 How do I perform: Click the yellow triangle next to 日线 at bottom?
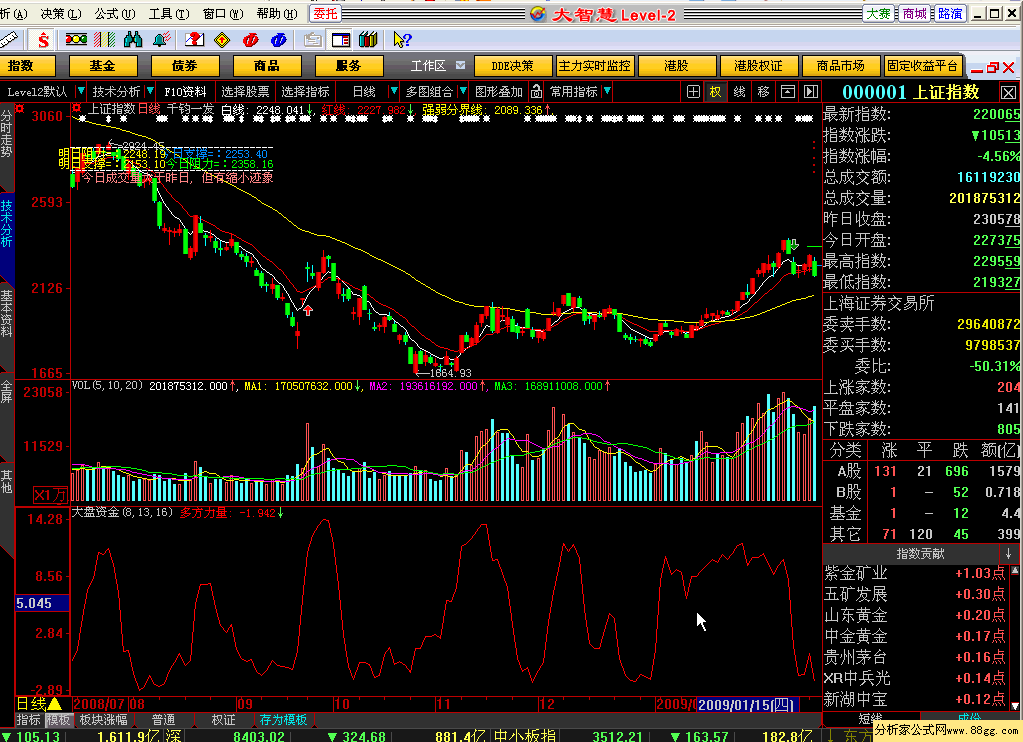click(x=54, y=703)
